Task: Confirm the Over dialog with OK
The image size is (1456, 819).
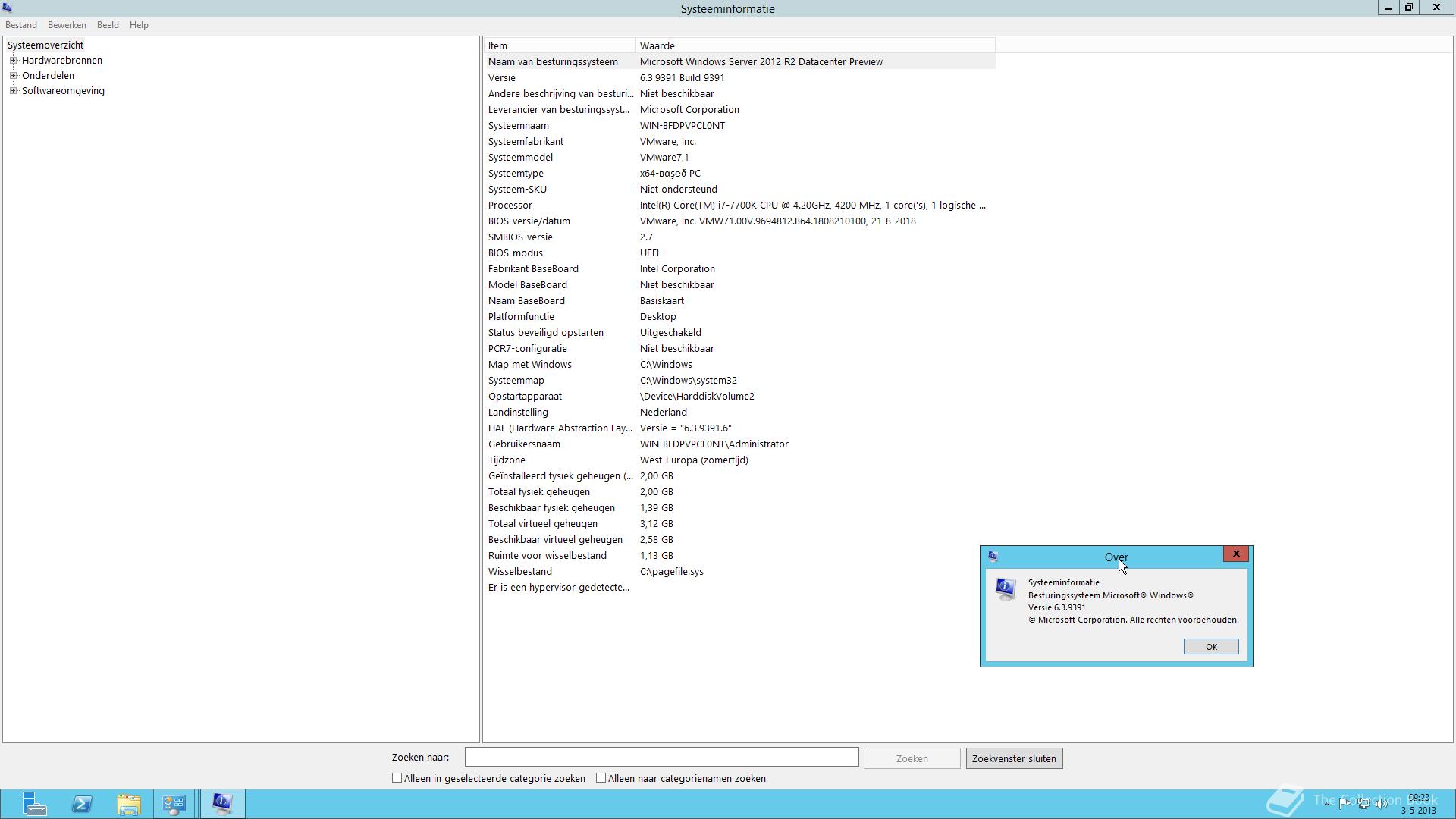Action: [x=1211, y=647]
